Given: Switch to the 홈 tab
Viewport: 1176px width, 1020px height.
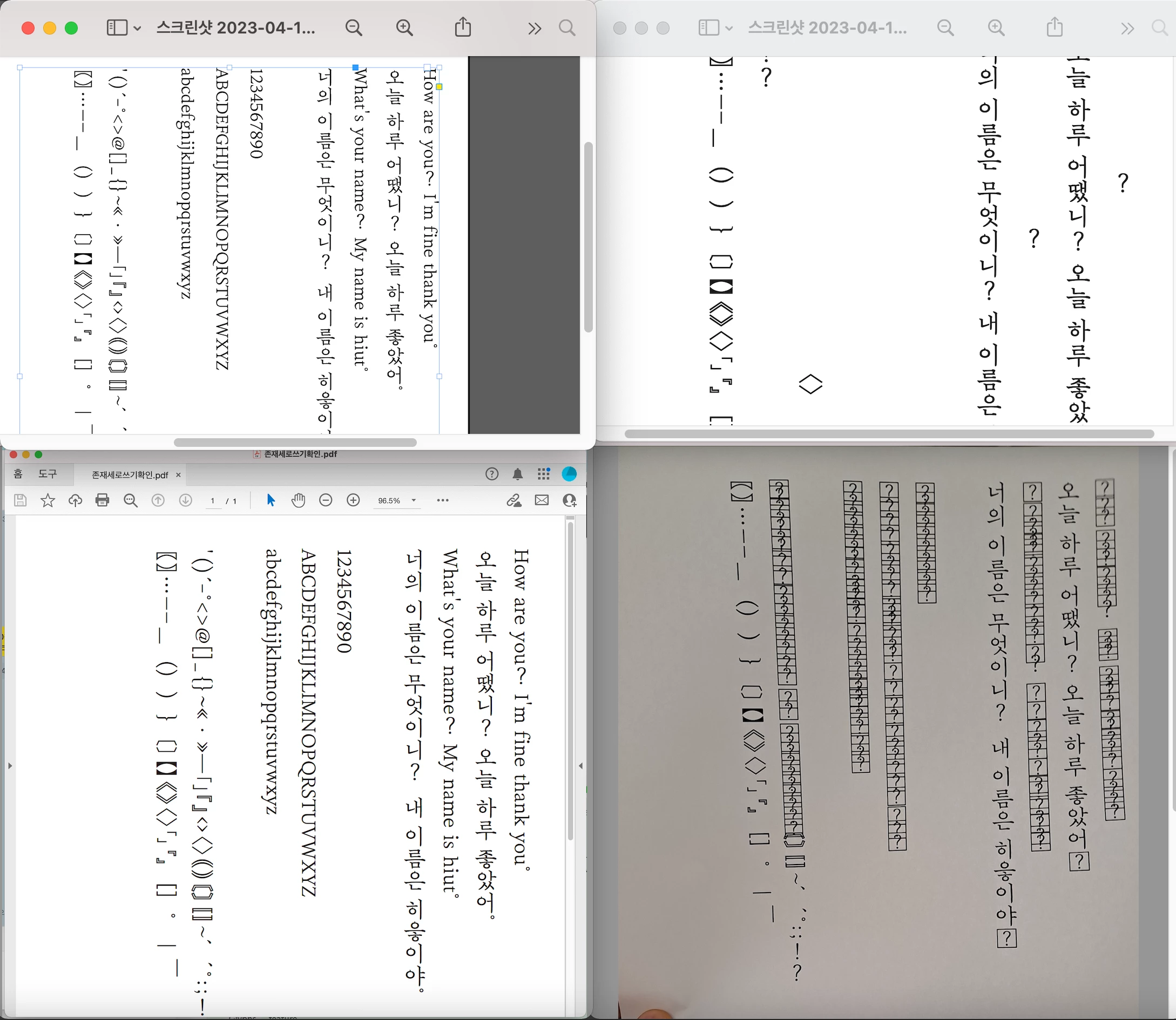Looking at the screenshot, I should 18,474.
